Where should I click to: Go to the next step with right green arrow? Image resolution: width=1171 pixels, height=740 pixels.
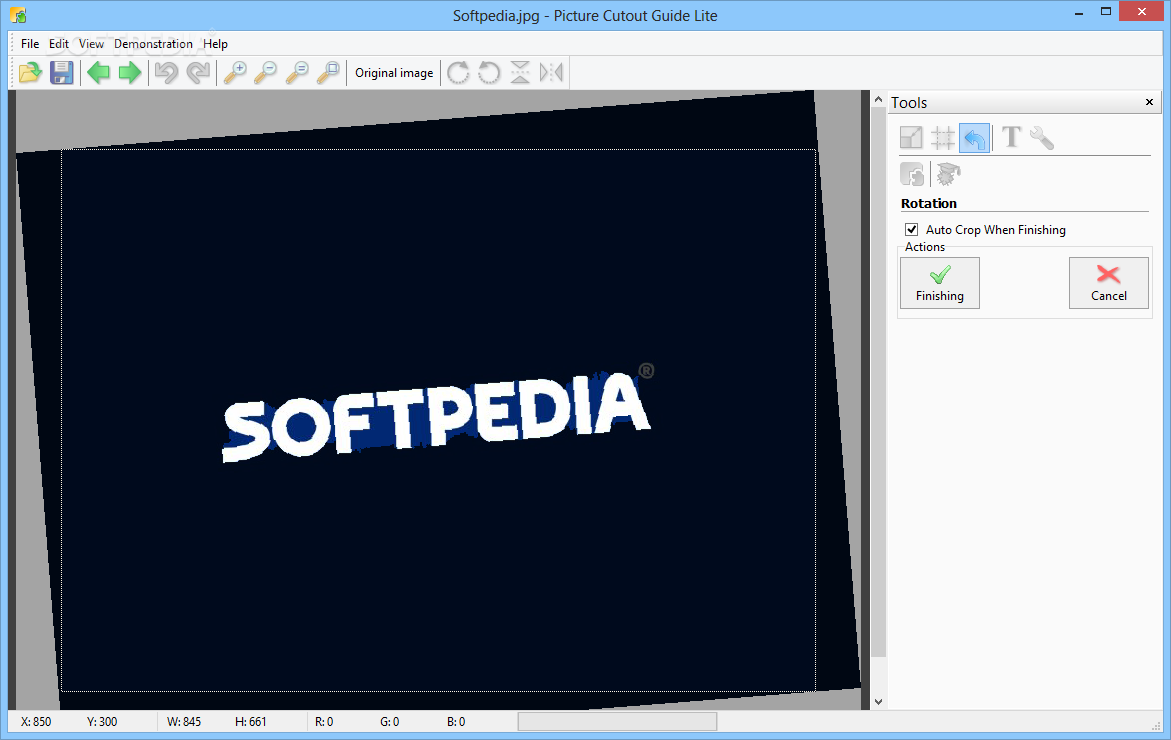[130, 72]
